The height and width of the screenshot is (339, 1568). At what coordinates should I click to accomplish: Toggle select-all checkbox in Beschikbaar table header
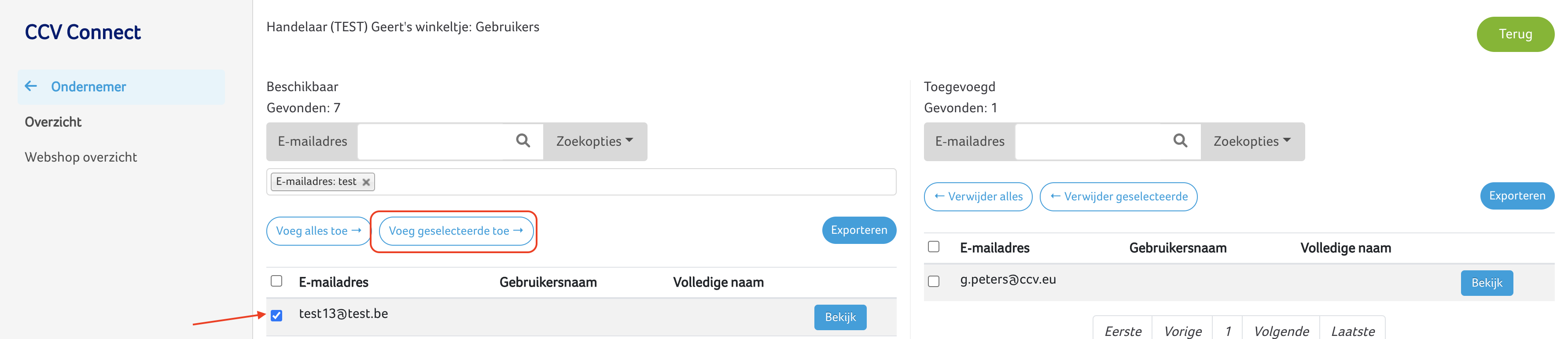pos(276,281)
